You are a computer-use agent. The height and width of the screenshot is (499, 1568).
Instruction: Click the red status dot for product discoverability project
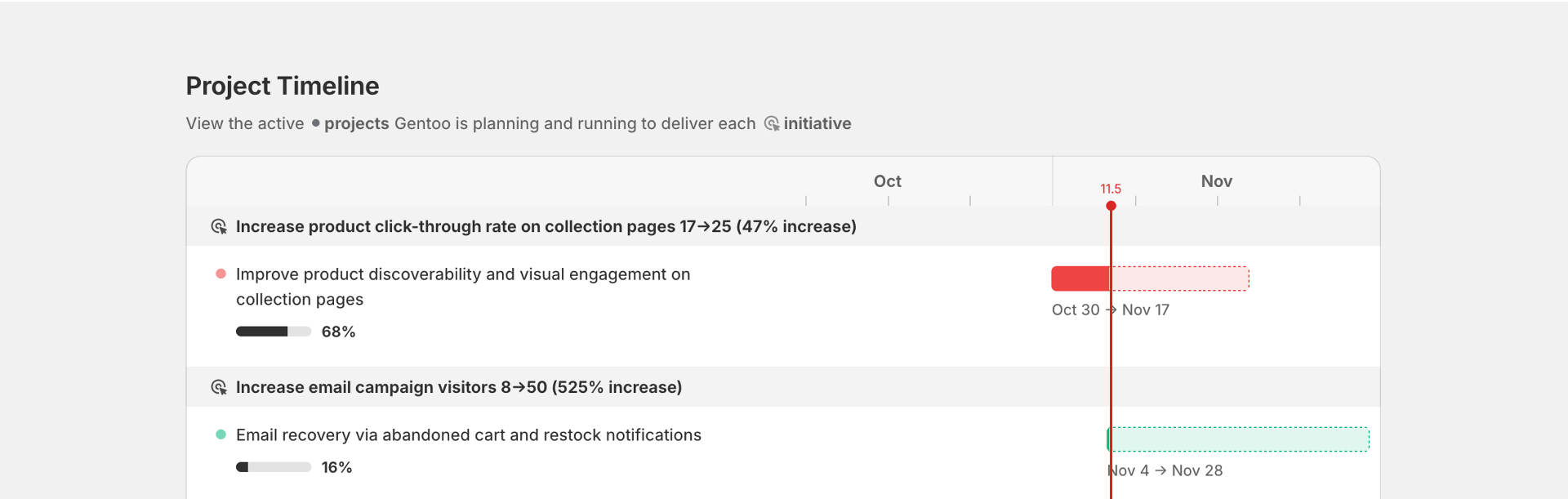click(x=220, y=274)
